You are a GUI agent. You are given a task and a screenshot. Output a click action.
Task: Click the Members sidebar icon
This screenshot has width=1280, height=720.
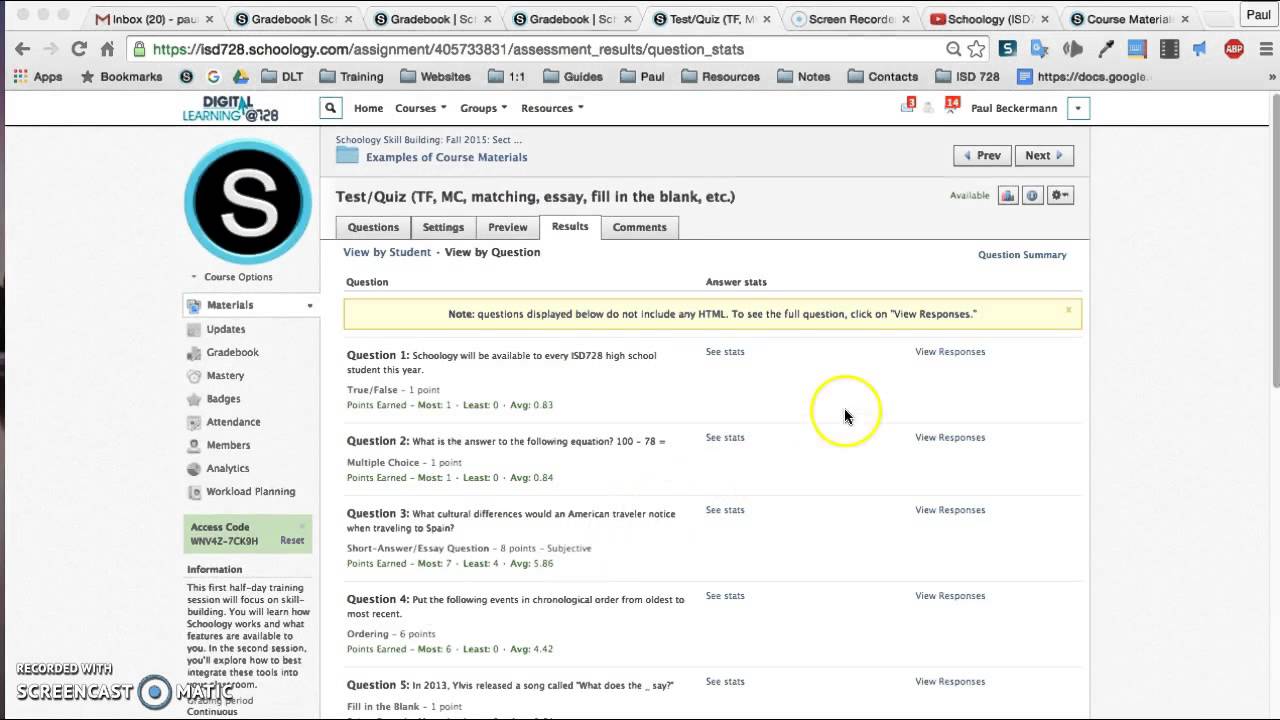[x=194, y=445]
